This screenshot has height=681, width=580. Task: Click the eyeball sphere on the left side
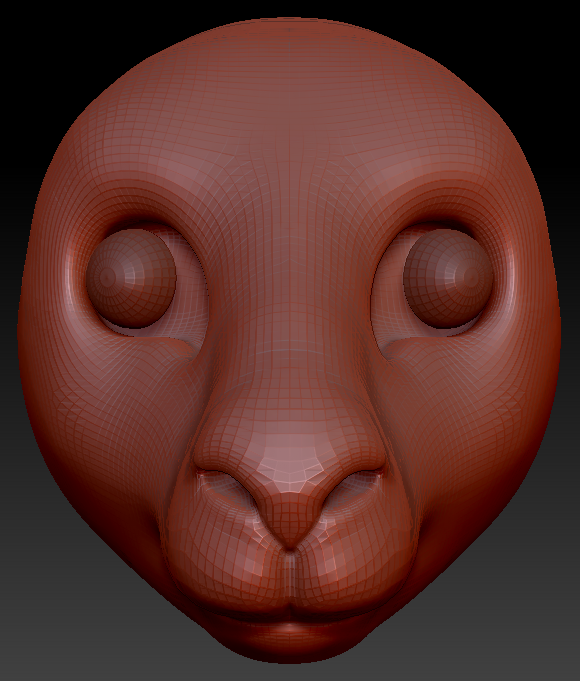click(x=131, y=278)
